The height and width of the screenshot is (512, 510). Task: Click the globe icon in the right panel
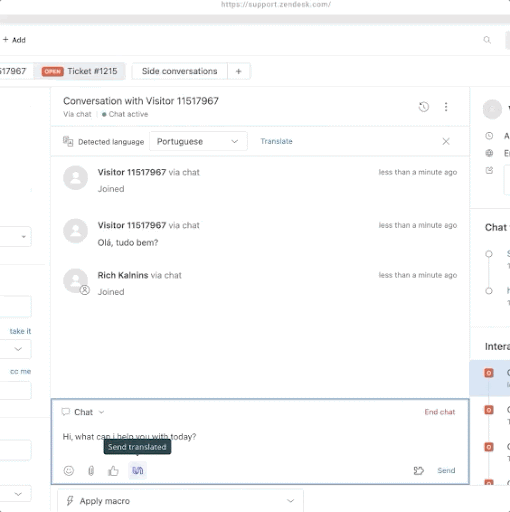point(489,153)
